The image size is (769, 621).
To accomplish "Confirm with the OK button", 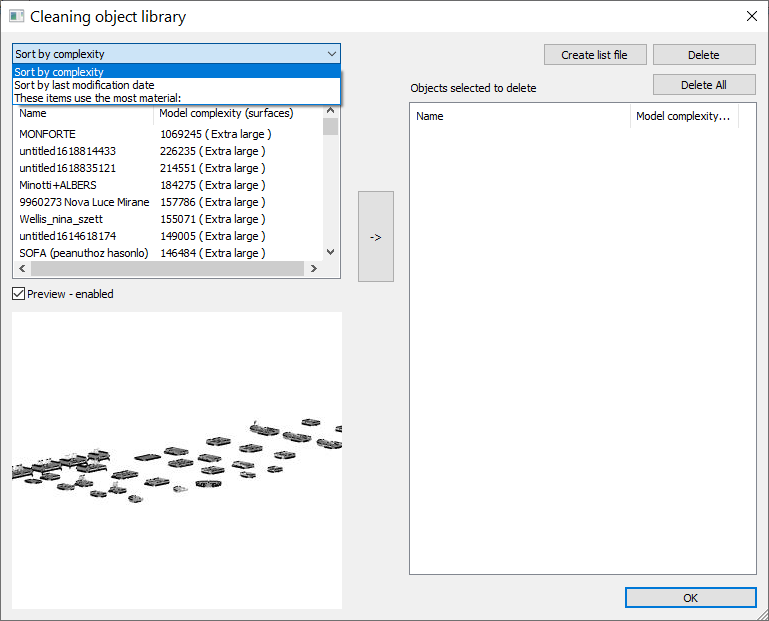I will 690,597.
